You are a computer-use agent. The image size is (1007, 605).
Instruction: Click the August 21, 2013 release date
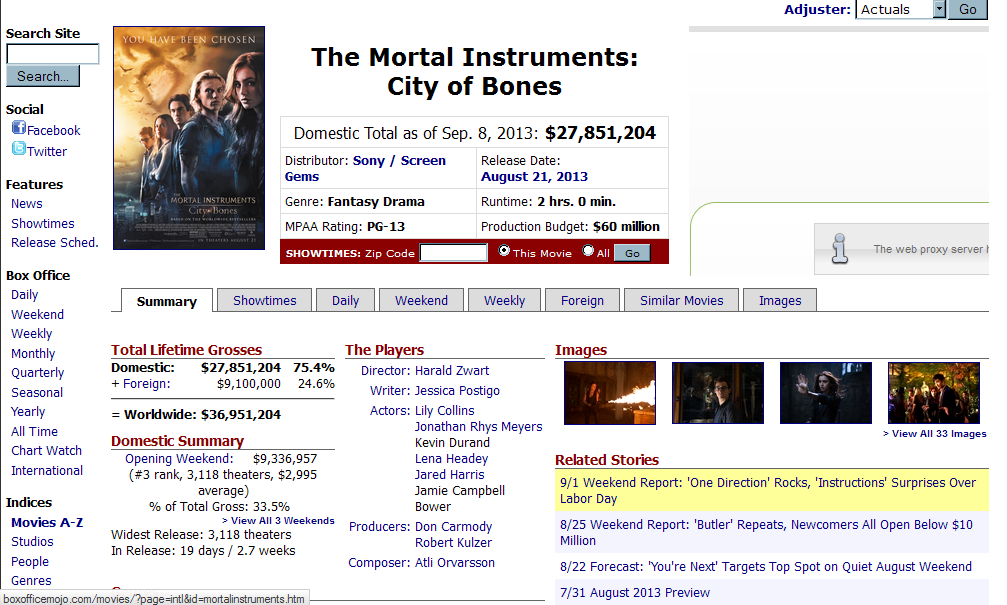pos(534,177)
